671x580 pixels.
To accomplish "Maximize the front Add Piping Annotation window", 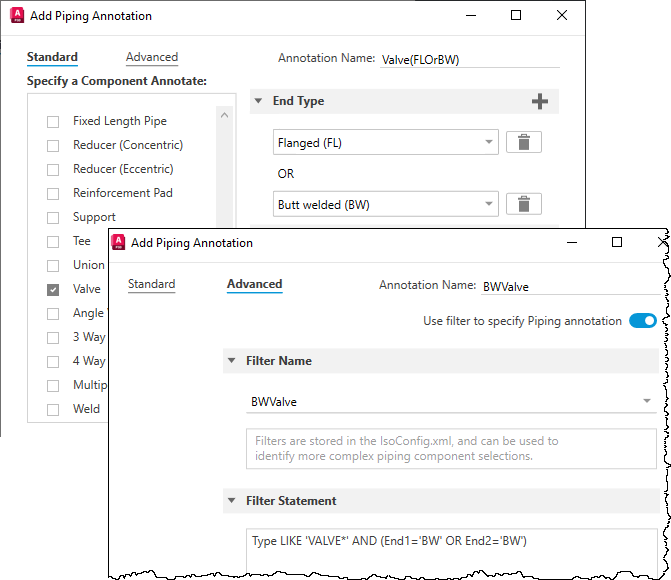I will pos(617,242).
